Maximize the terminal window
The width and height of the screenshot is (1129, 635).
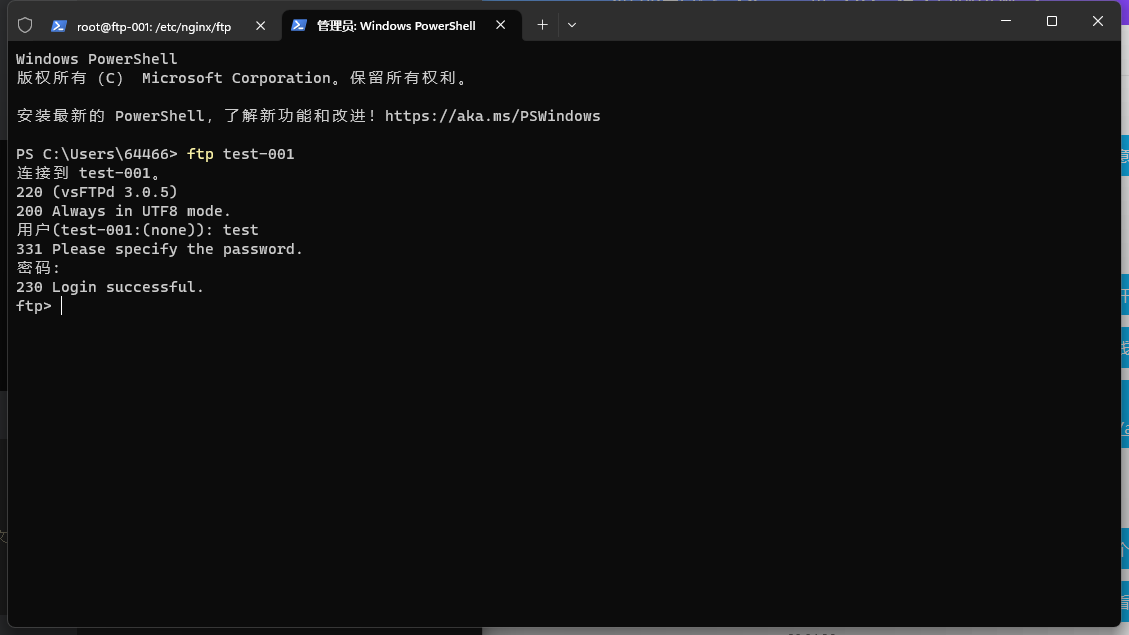[1052, 21]
